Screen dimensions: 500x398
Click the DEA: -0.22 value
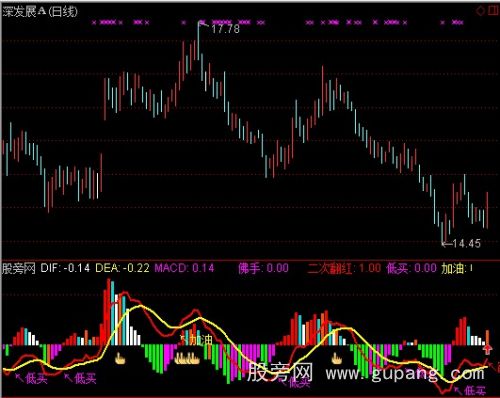click(x=122, y=268)
